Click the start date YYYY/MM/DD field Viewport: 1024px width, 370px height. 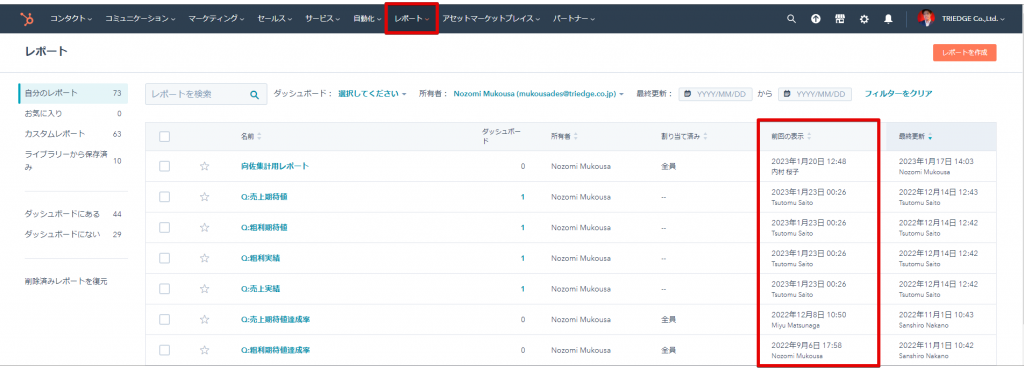(x=716, y=94)
